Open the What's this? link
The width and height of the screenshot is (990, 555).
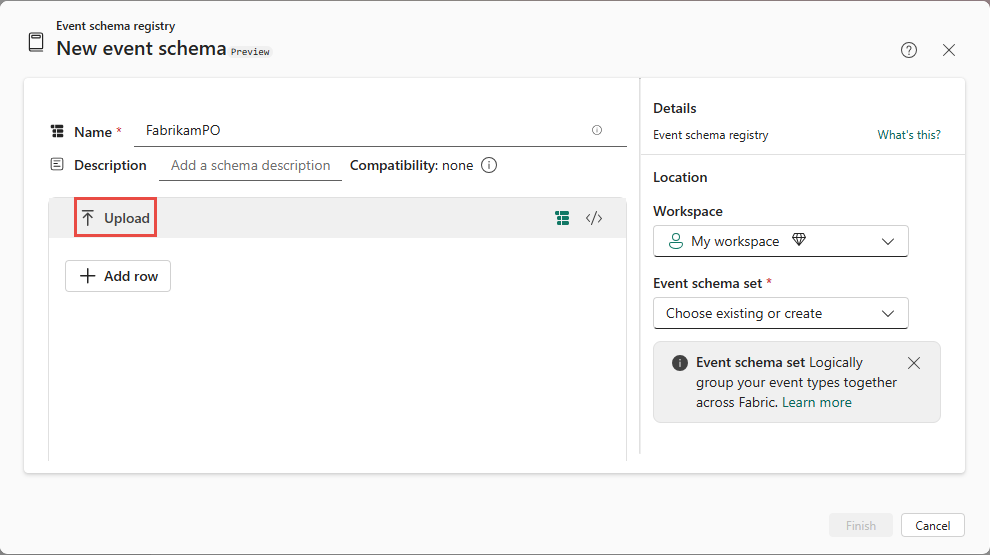coord(909,135)
